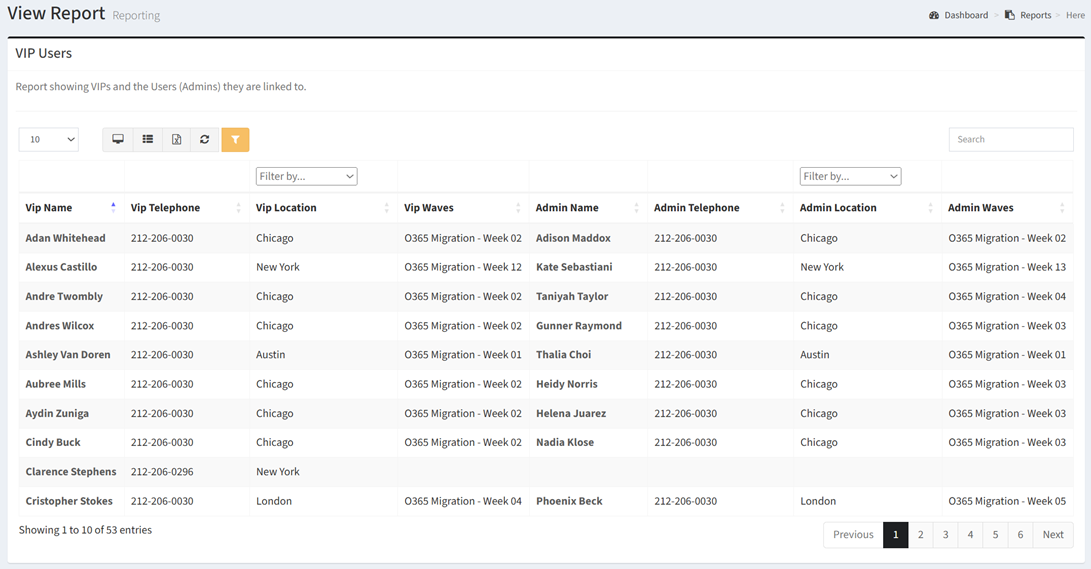Export the report with the Excel icon
The height and width of the screenshot is (569, 1091).
176,140
